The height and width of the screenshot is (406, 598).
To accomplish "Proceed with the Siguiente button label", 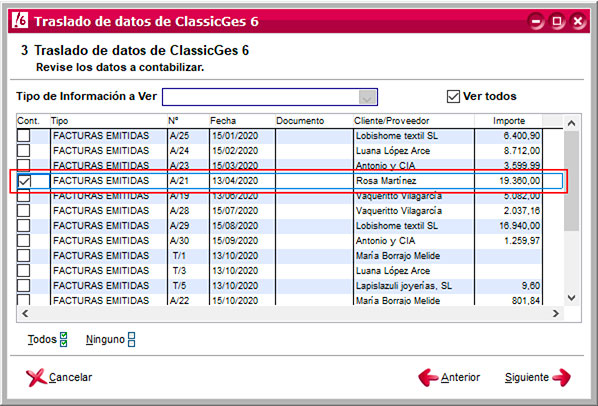I will tap(527, 377).
